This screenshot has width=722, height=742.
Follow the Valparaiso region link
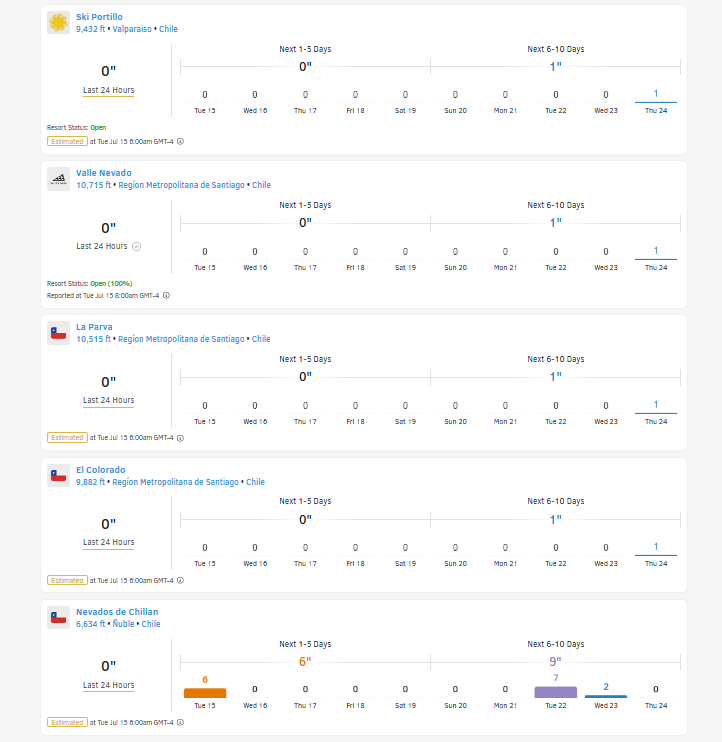click(x=132, y=29)
